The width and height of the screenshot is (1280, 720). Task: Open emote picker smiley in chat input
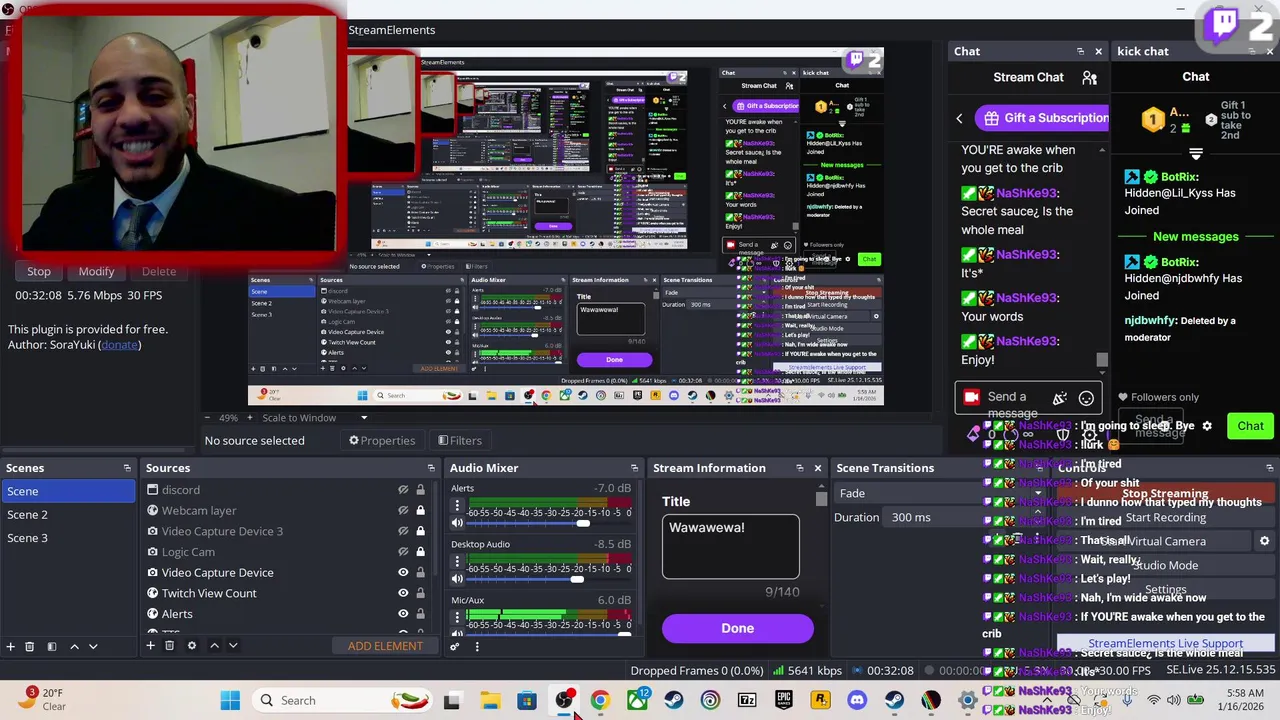pyautogui.click(x=1086, y=398)
